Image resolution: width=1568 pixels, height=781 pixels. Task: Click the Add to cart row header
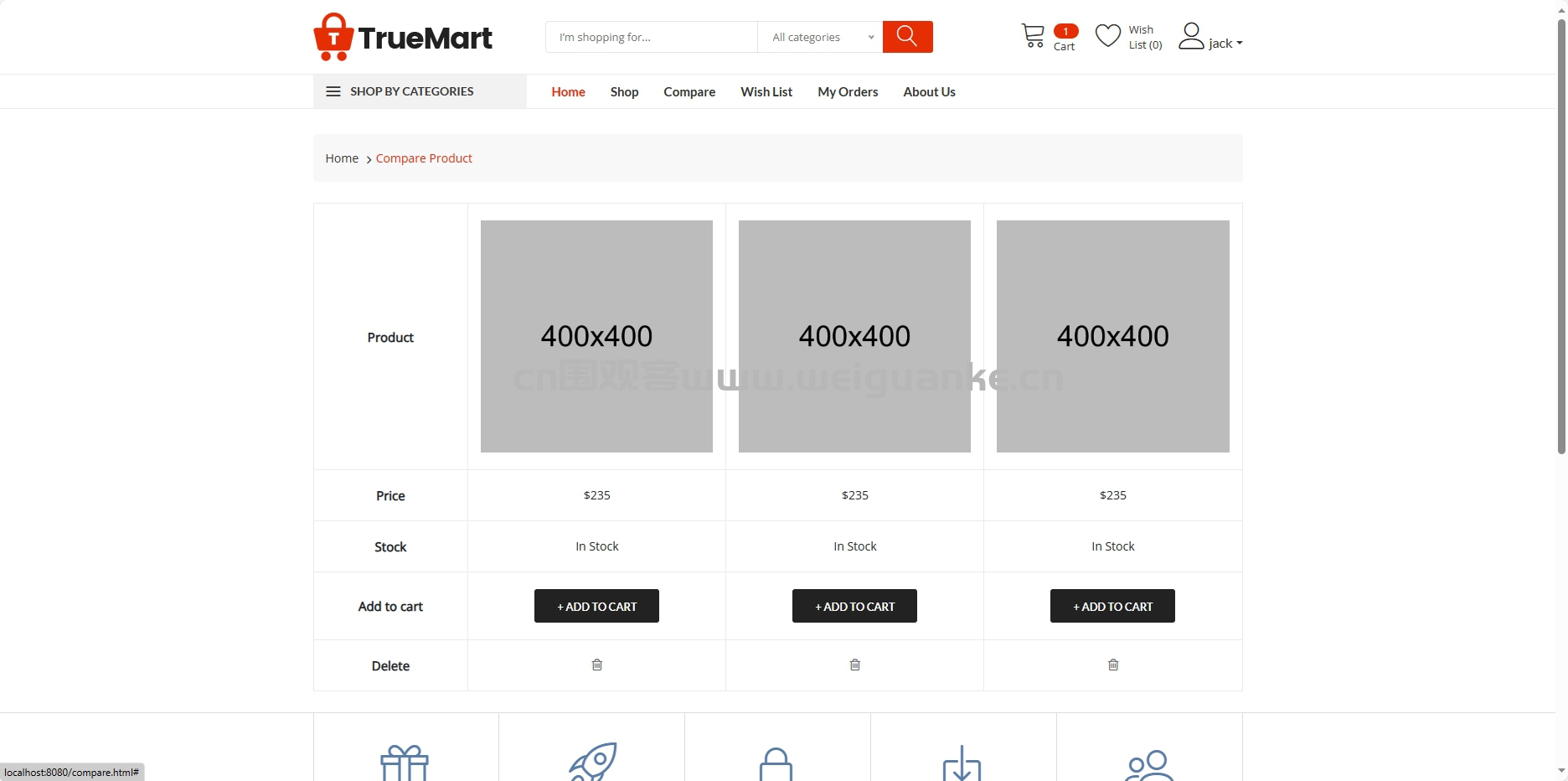[x=390, y=607]
